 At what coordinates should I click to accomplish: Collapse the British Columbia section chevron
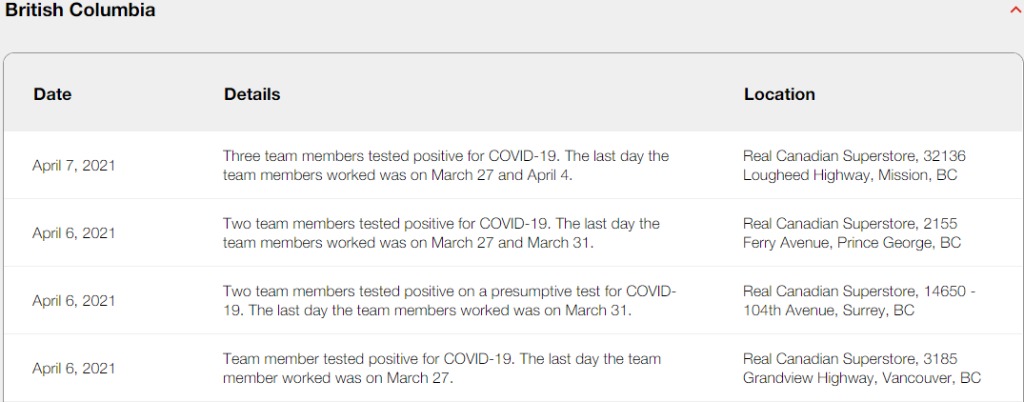pos(1016,11)
